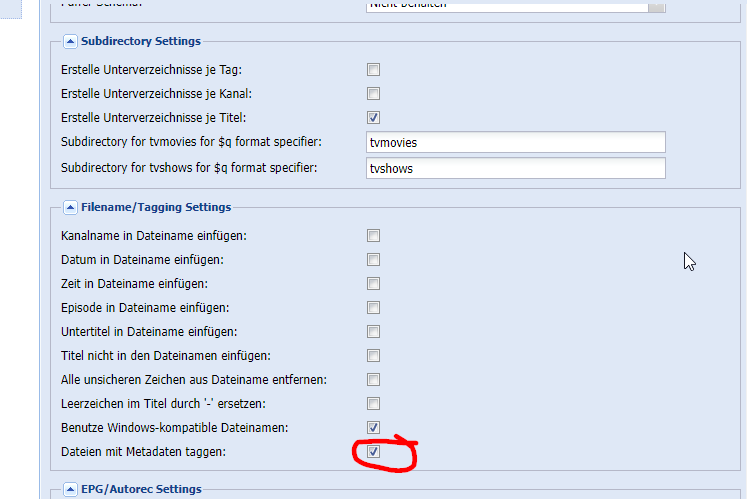Check 'Titel nicht in den Dateinamen einfügen'
Viewport: 747px width, 499px height.
pyautogui.click(x=374, y=356)
